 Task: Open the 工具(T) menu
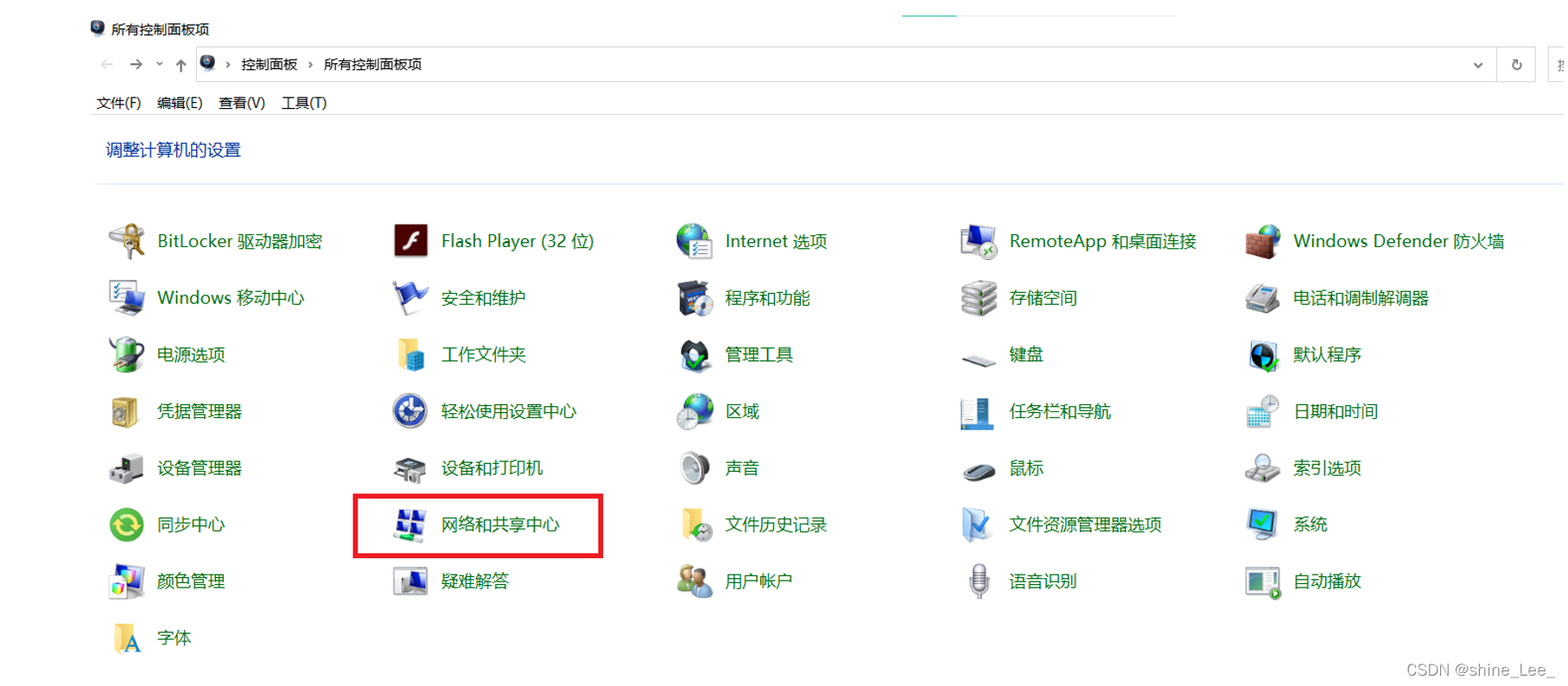coord(304,103)
